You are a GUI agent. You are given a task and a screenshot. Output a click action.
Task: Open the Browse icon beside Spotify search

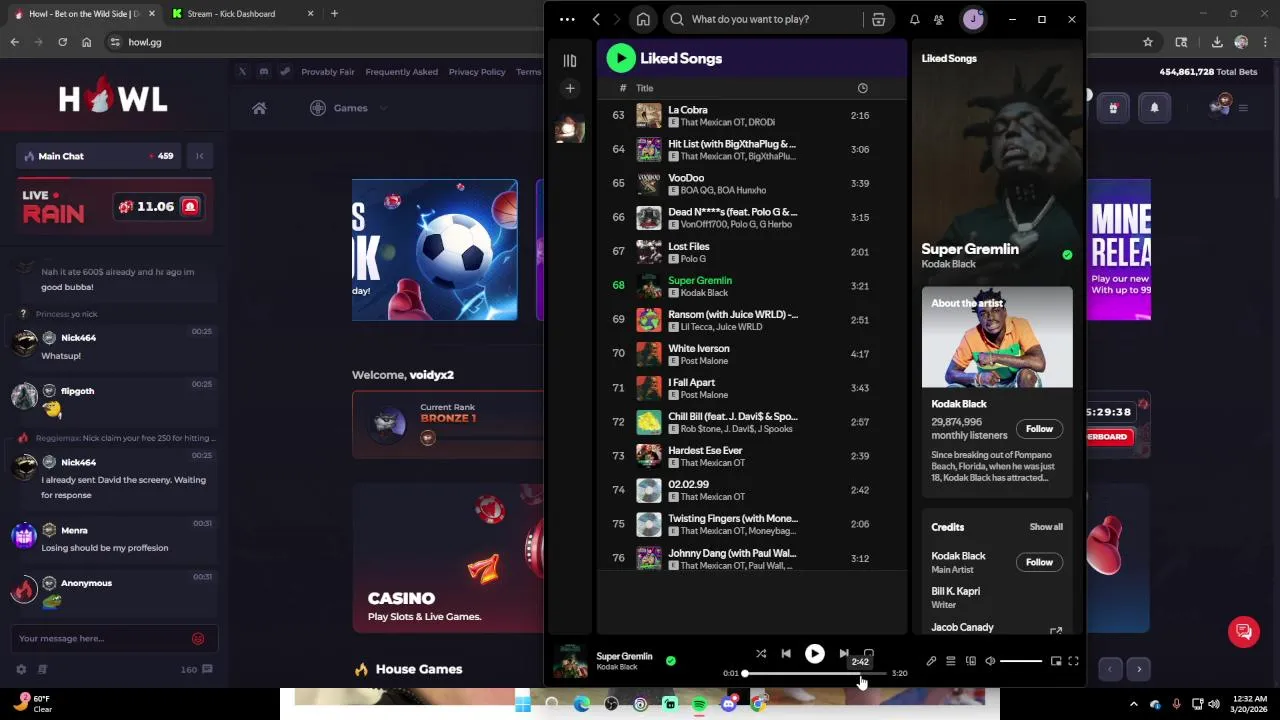[x=878, y=19]
